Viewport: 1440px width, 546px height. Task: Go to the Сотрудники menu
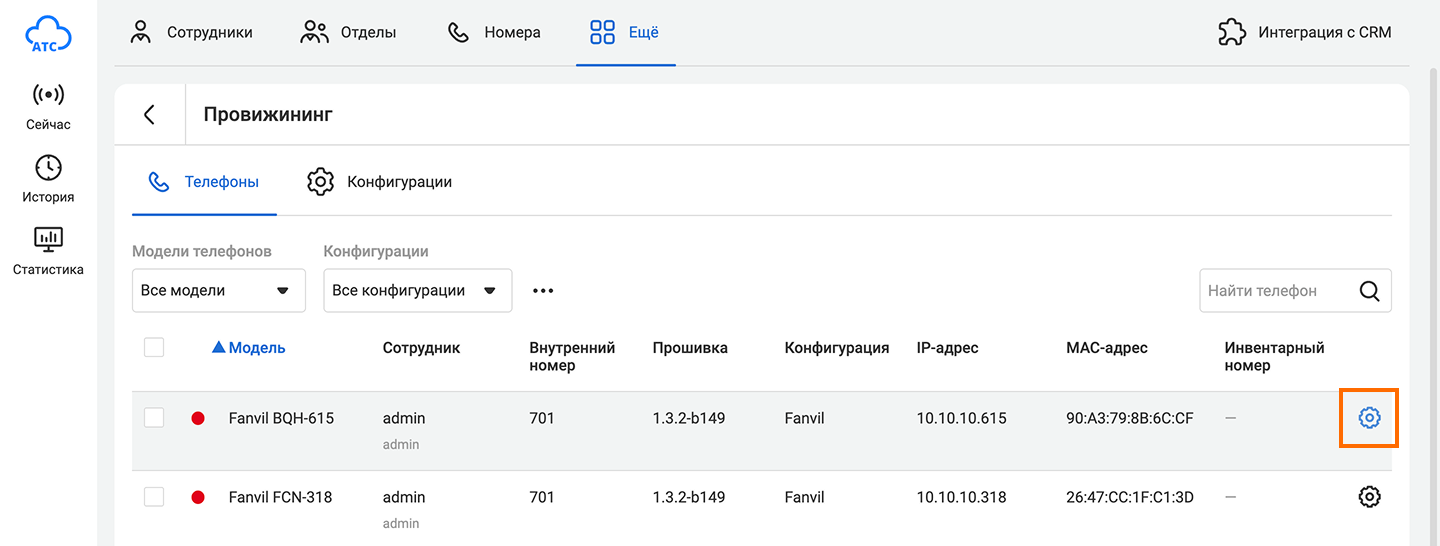click(192, 32)
